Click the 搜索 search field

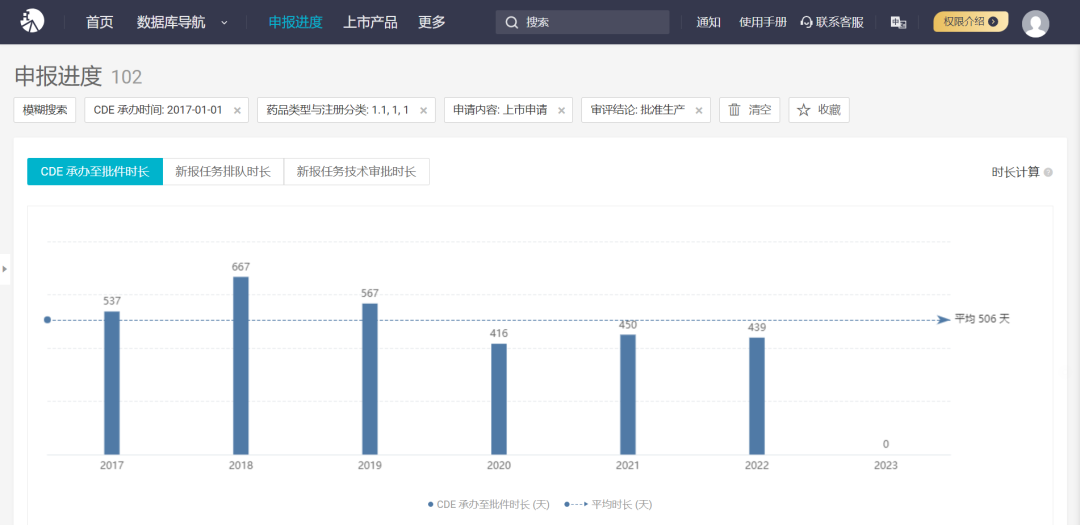[x=582, y=22]
